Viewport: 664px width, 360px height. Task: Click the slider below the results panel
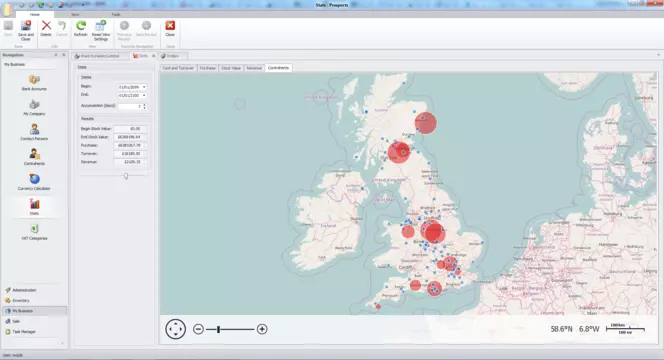126,176
